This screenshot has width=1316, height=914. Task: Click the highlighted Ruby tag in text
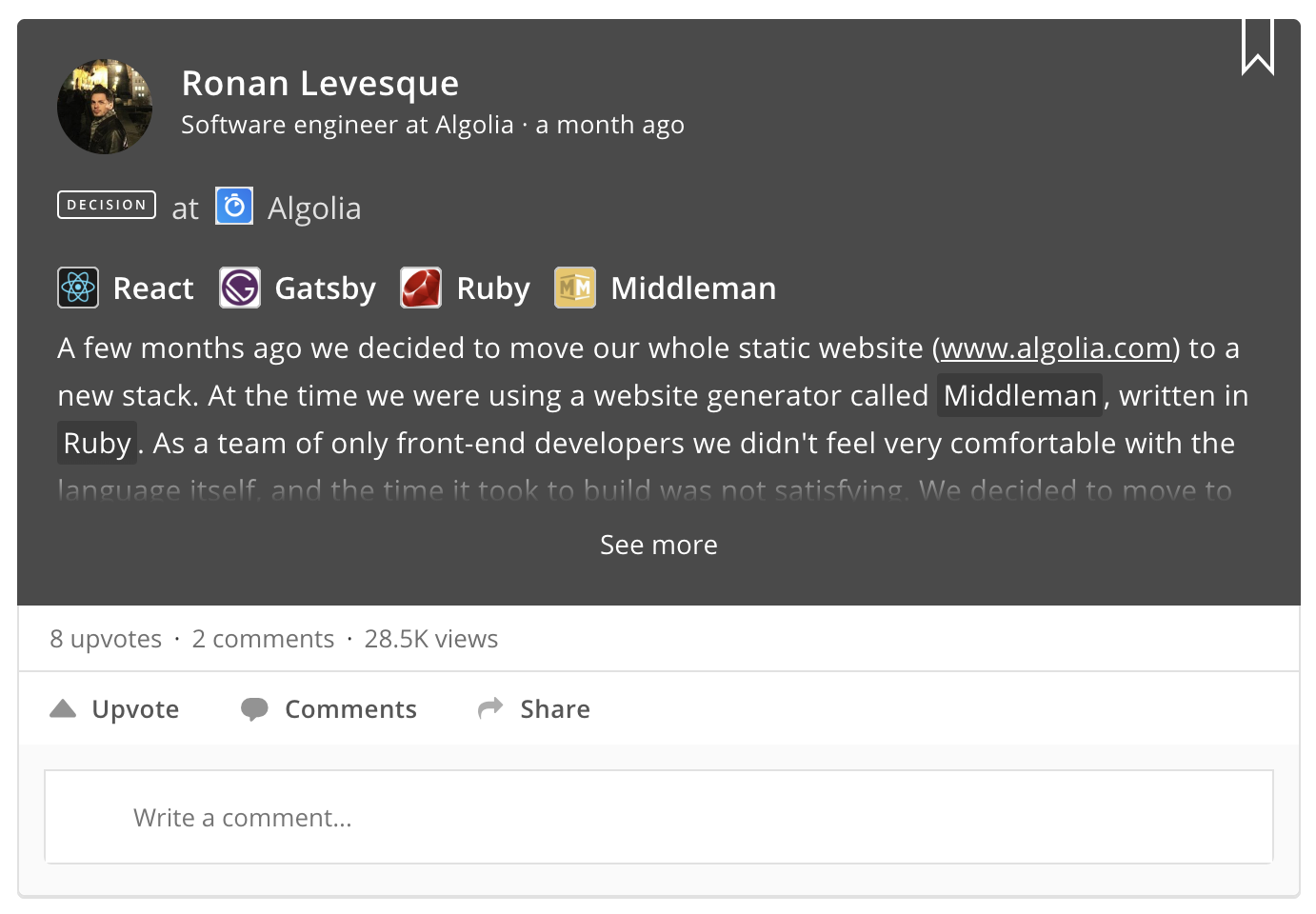tap(97, 443)
